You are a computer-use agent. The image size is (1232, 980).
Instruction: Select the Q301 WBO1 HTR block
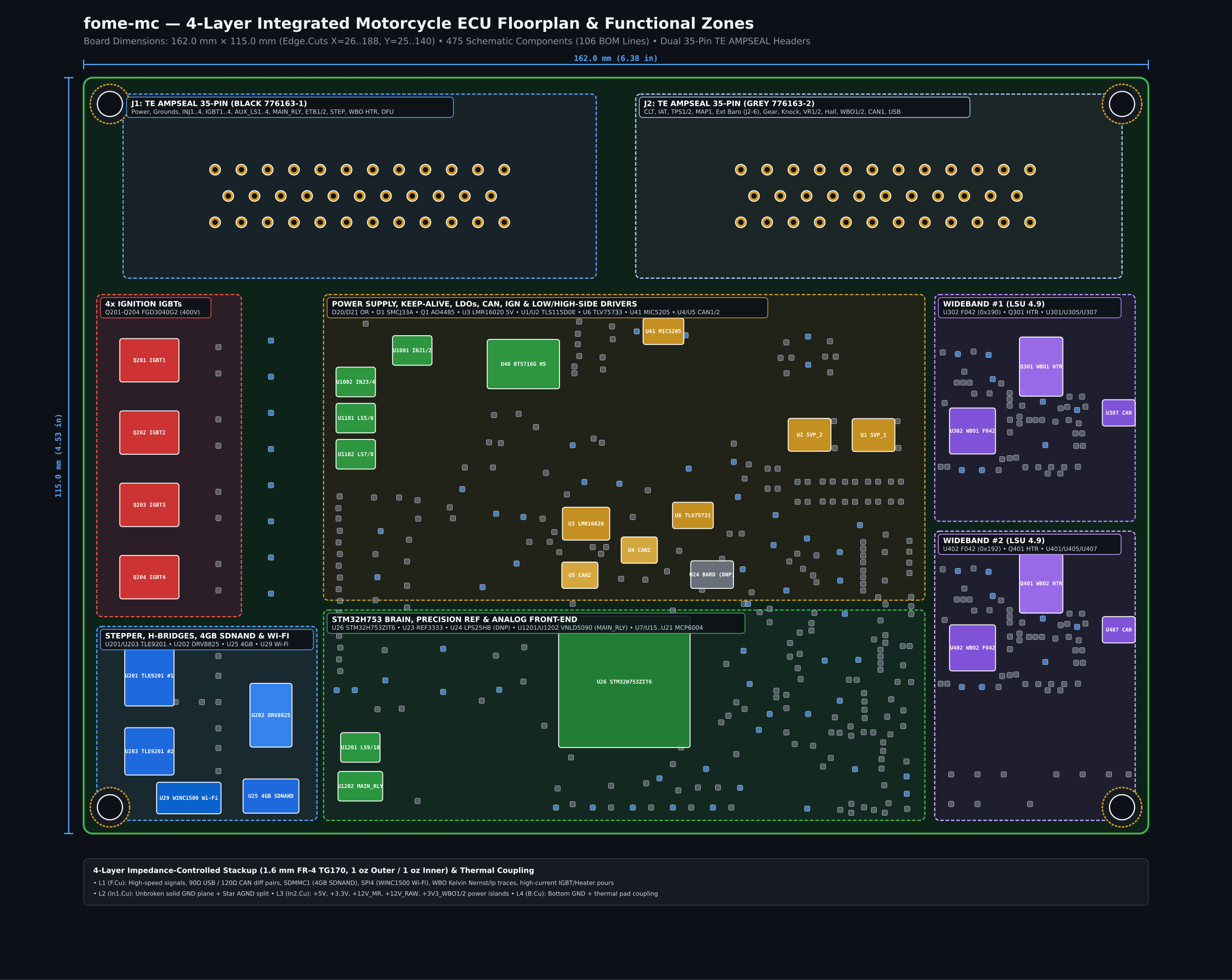pos(1041,367)
